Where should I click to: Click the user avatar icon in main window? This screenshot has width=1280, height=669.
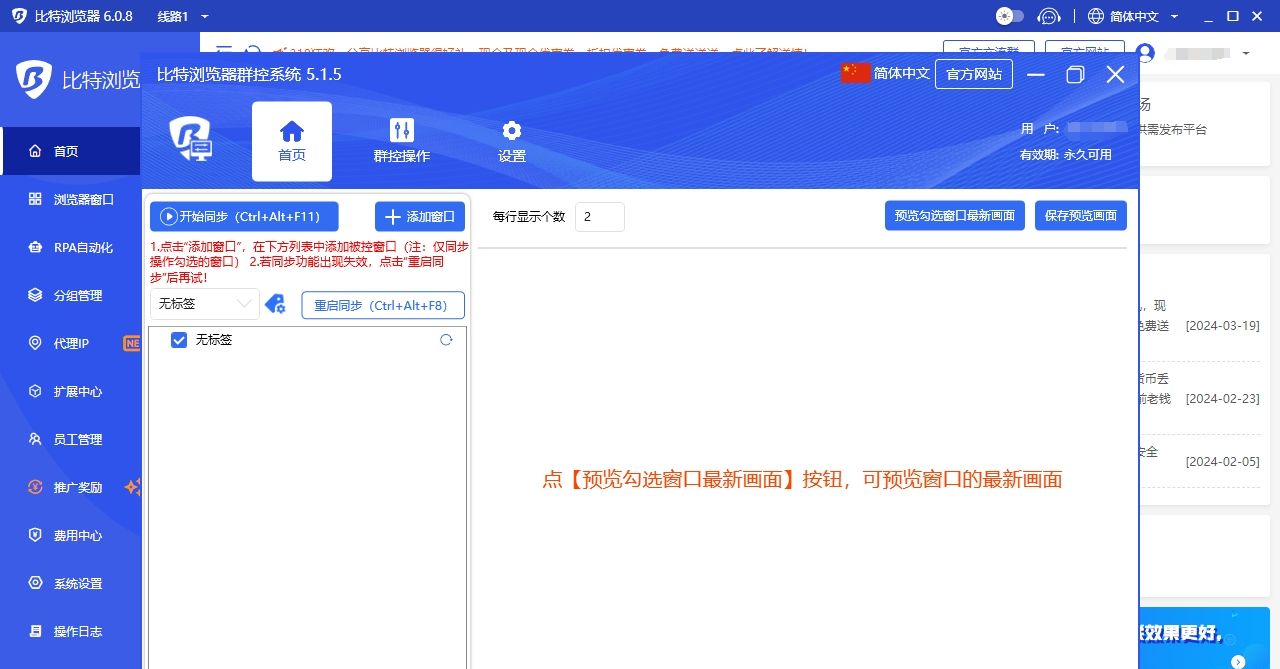click(x=1146, y=53)
